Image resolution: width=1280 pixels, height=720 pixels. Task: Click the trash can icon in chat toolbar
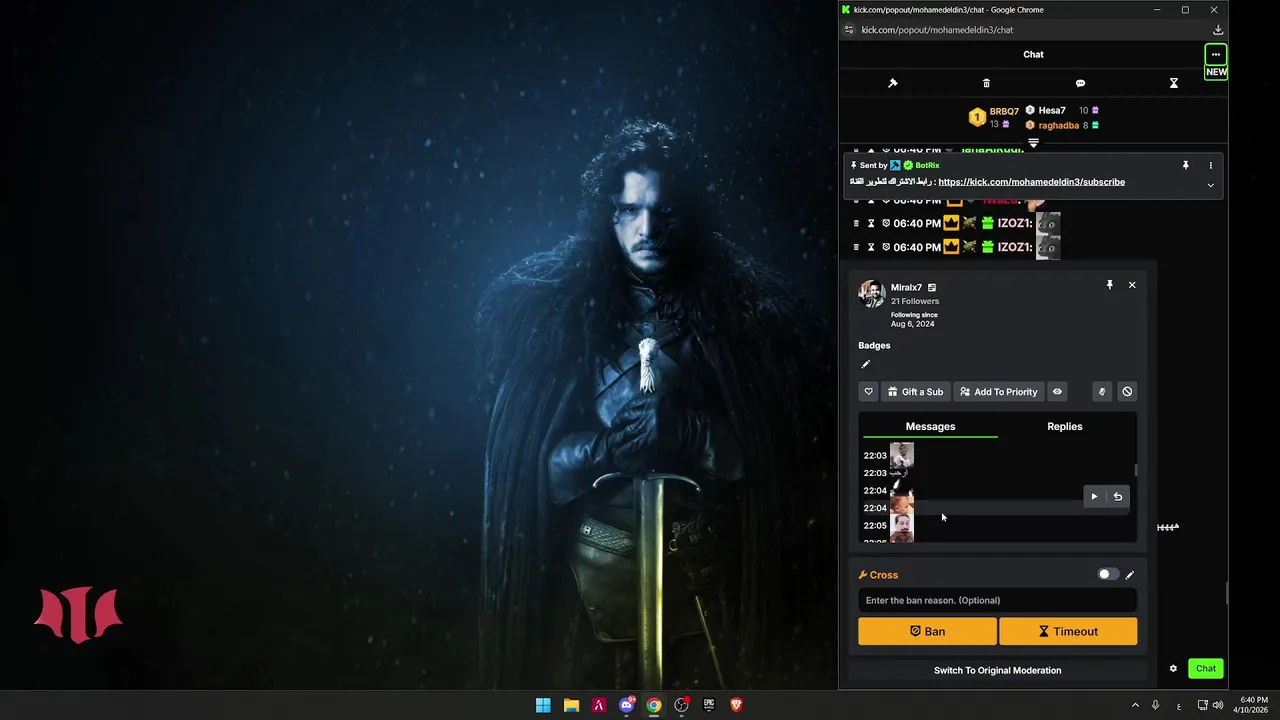(986, 83)
